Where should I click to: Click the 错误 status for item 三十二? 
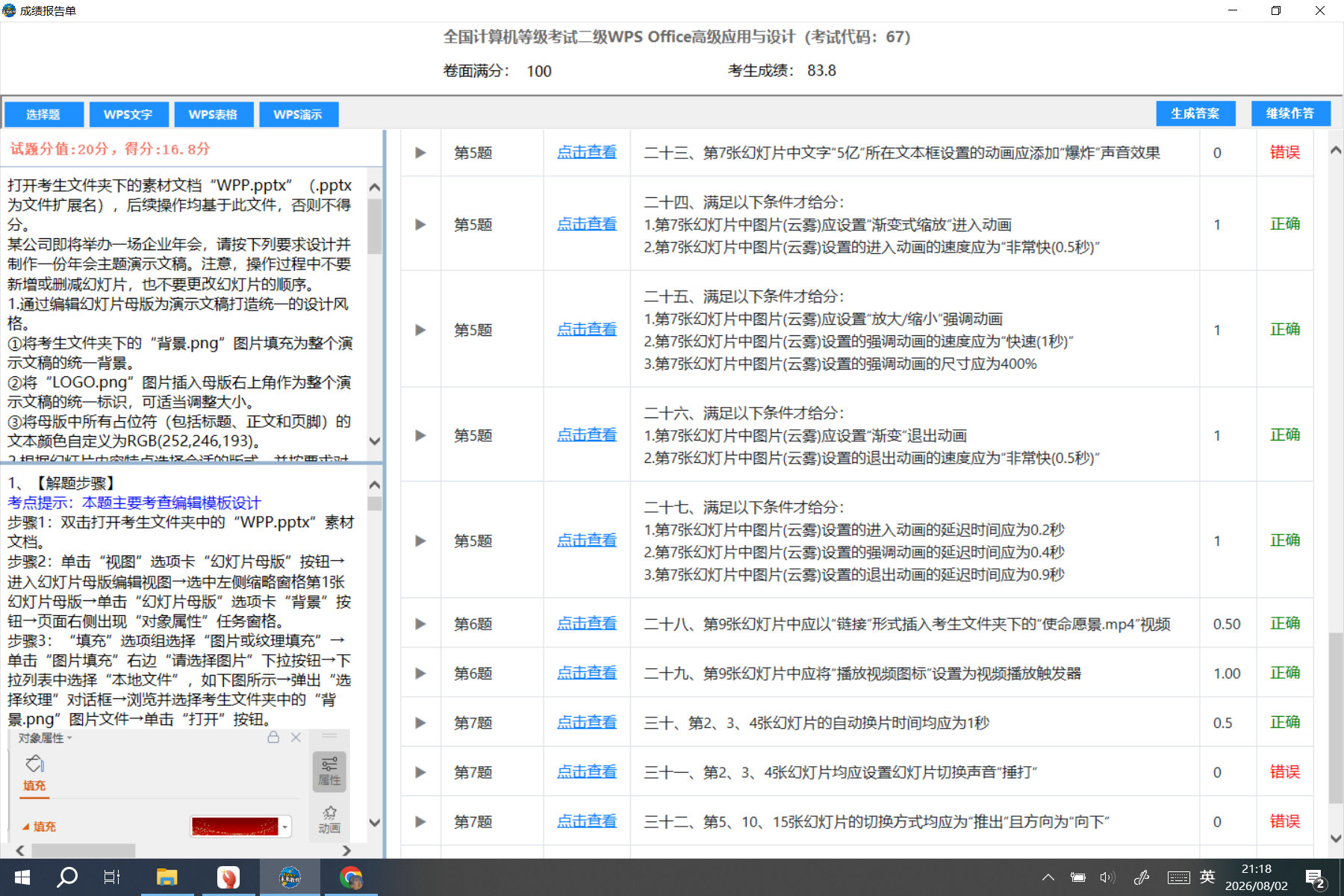1285,821
